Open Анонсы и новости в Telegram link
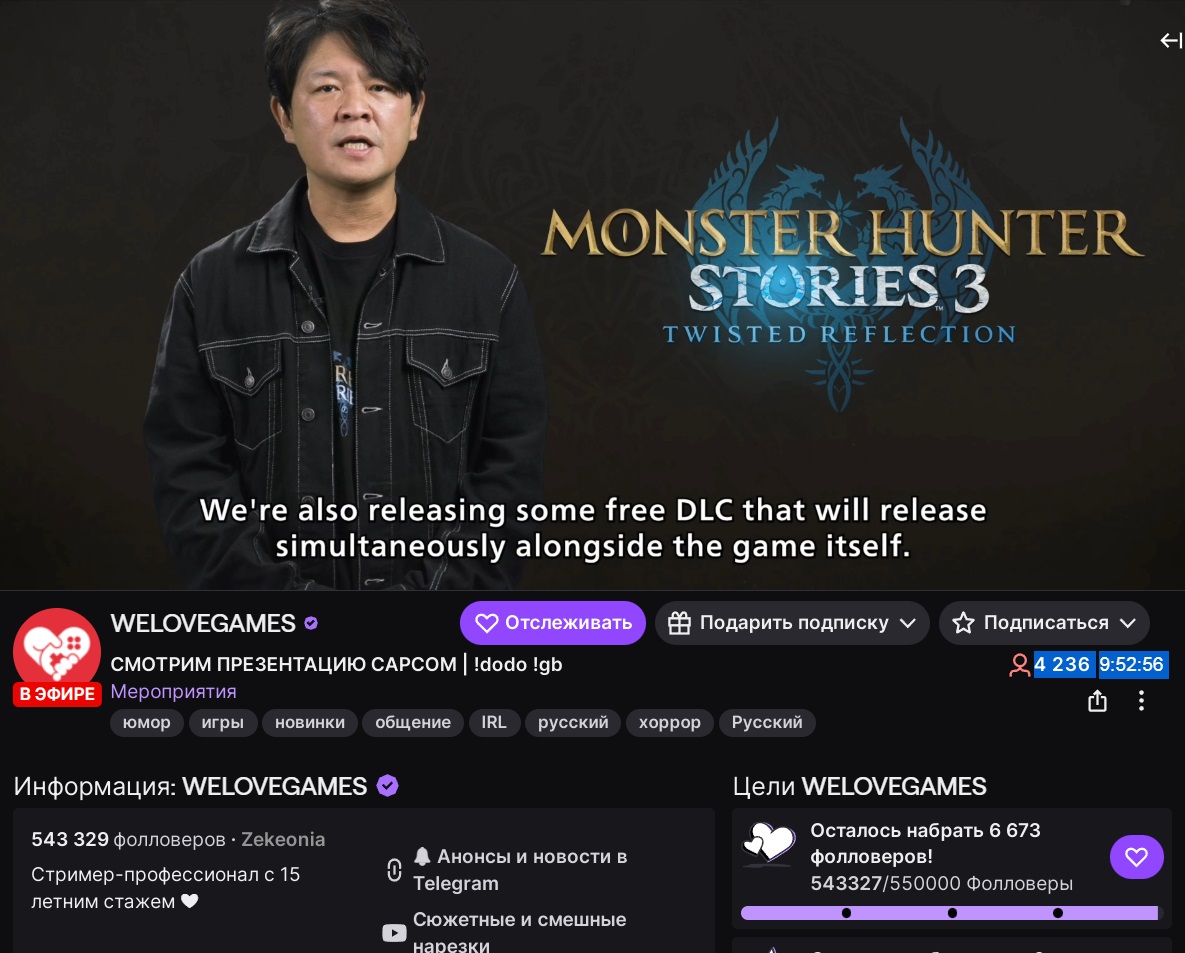1185x953 pixels. 520,870
